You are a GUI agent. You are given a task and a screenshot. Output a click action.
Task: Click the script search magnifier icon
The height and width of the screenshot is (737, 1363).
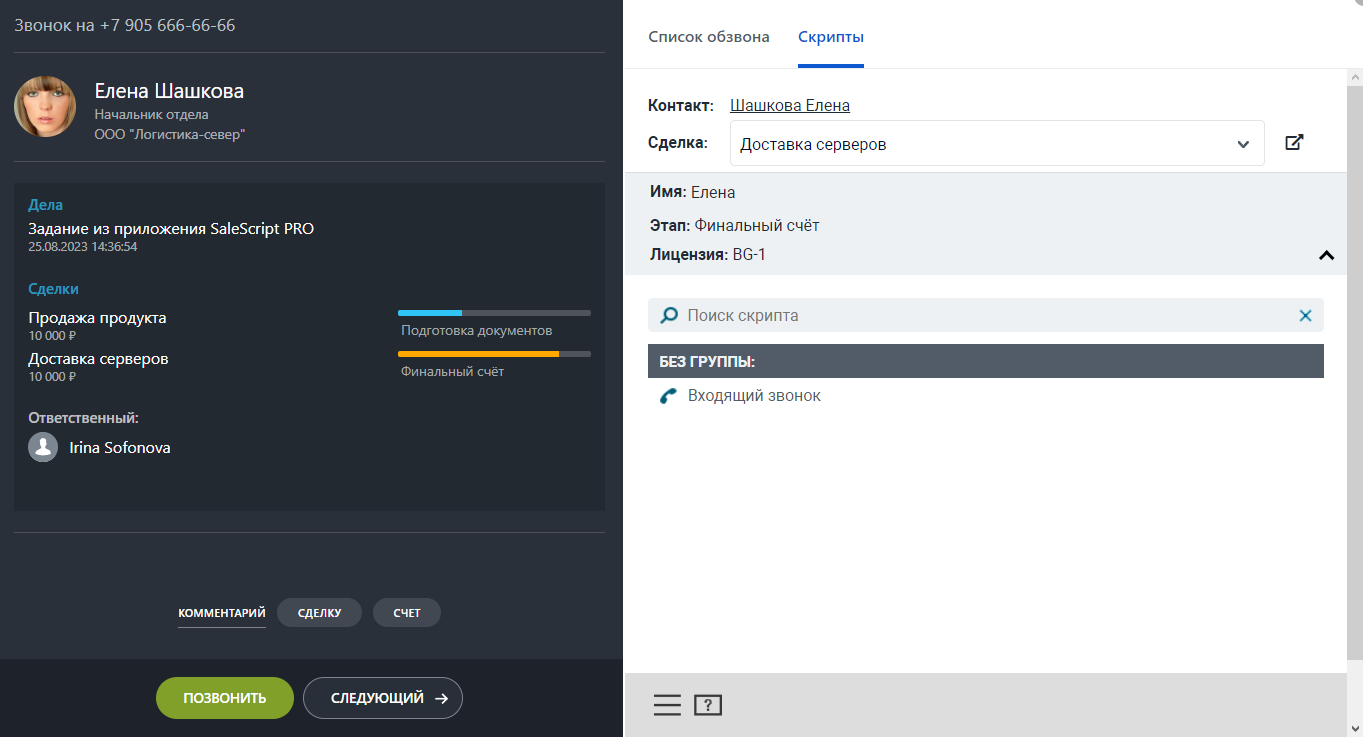click(x=669, y=316)
